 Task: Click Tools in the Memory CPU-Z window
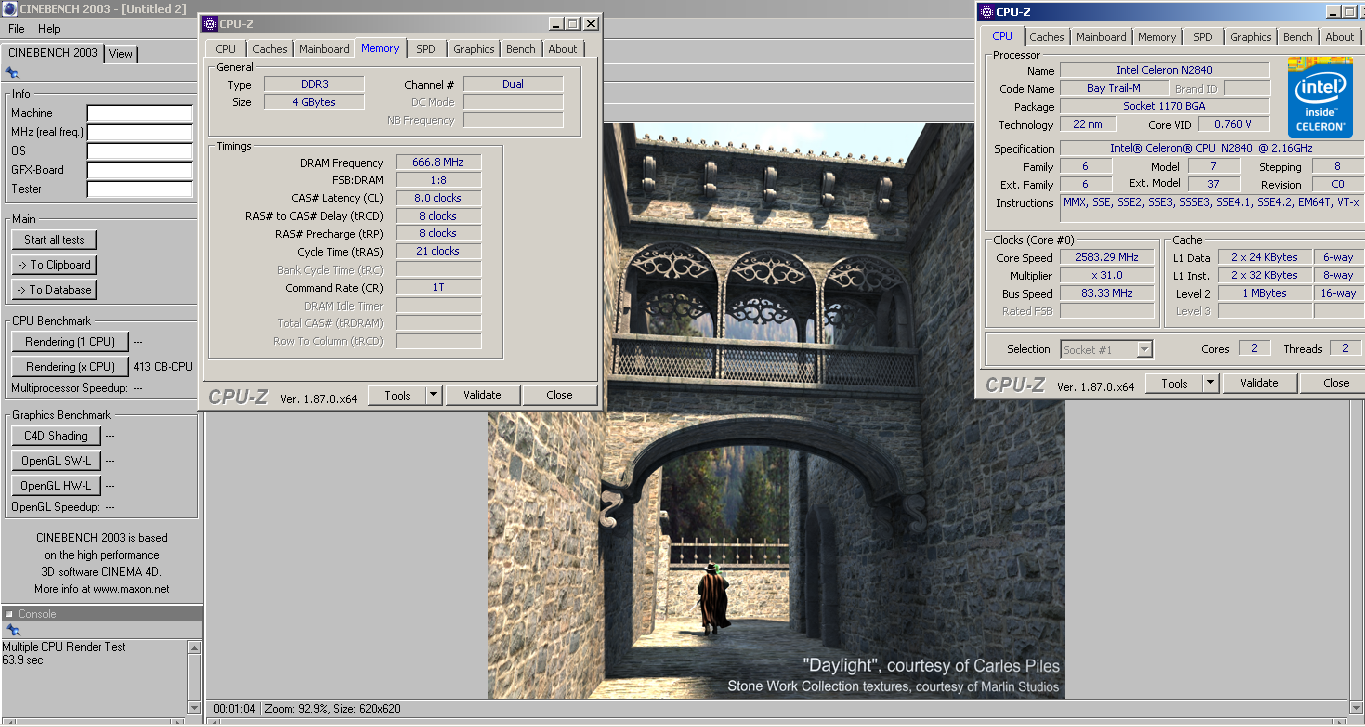tap(397, 395)
